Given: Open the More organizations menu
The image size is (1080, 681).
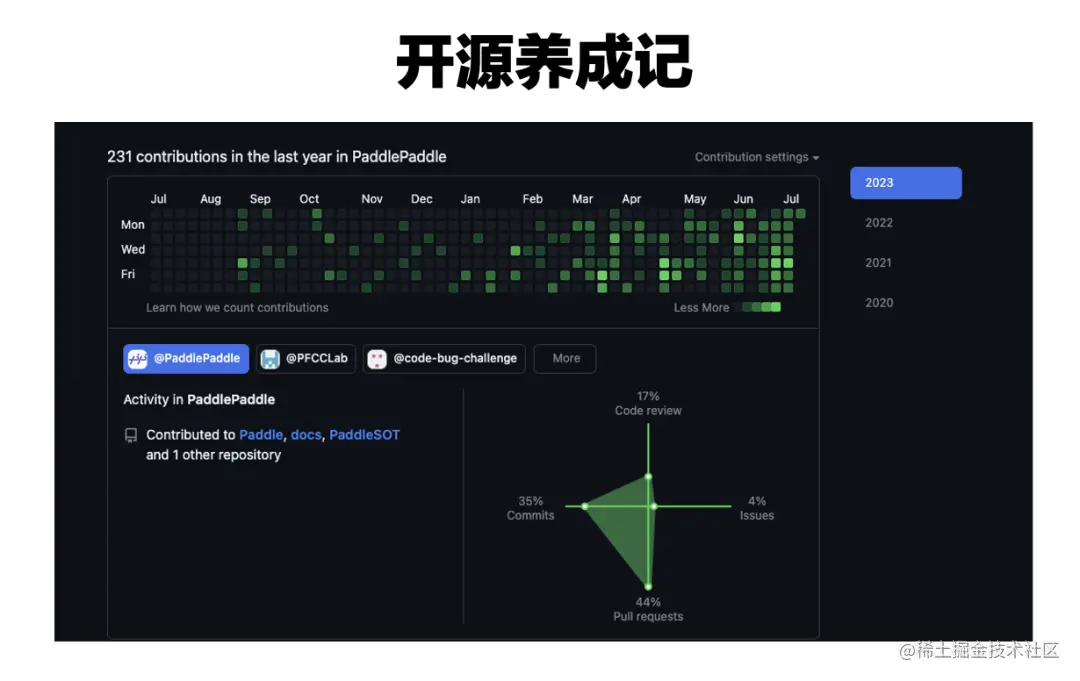Looking at the screenshot, I should click(565, 358).
